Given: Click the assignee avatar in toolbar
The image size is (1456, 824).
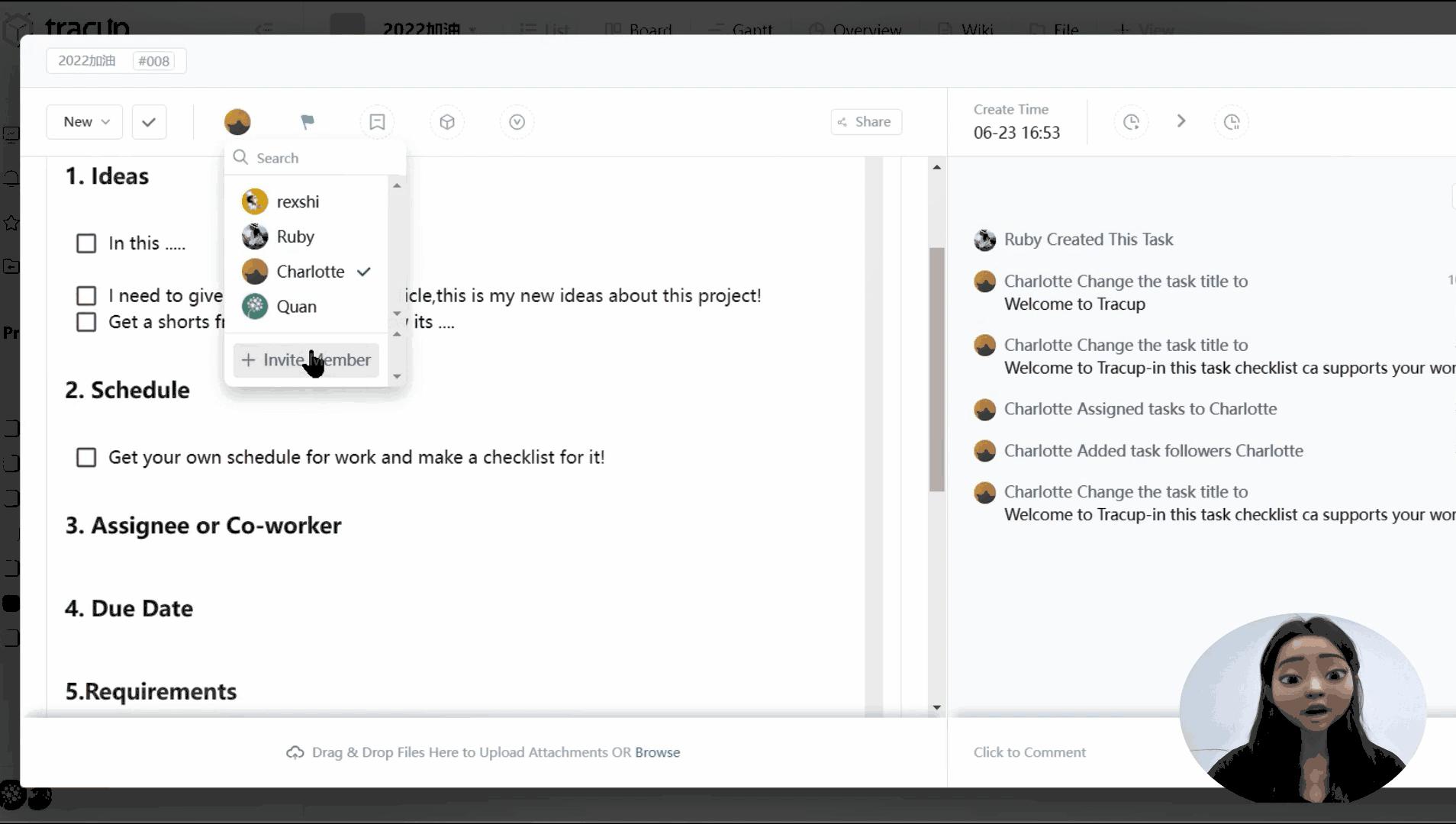Looking at the screenshot, I should click(x=237, y=122).
